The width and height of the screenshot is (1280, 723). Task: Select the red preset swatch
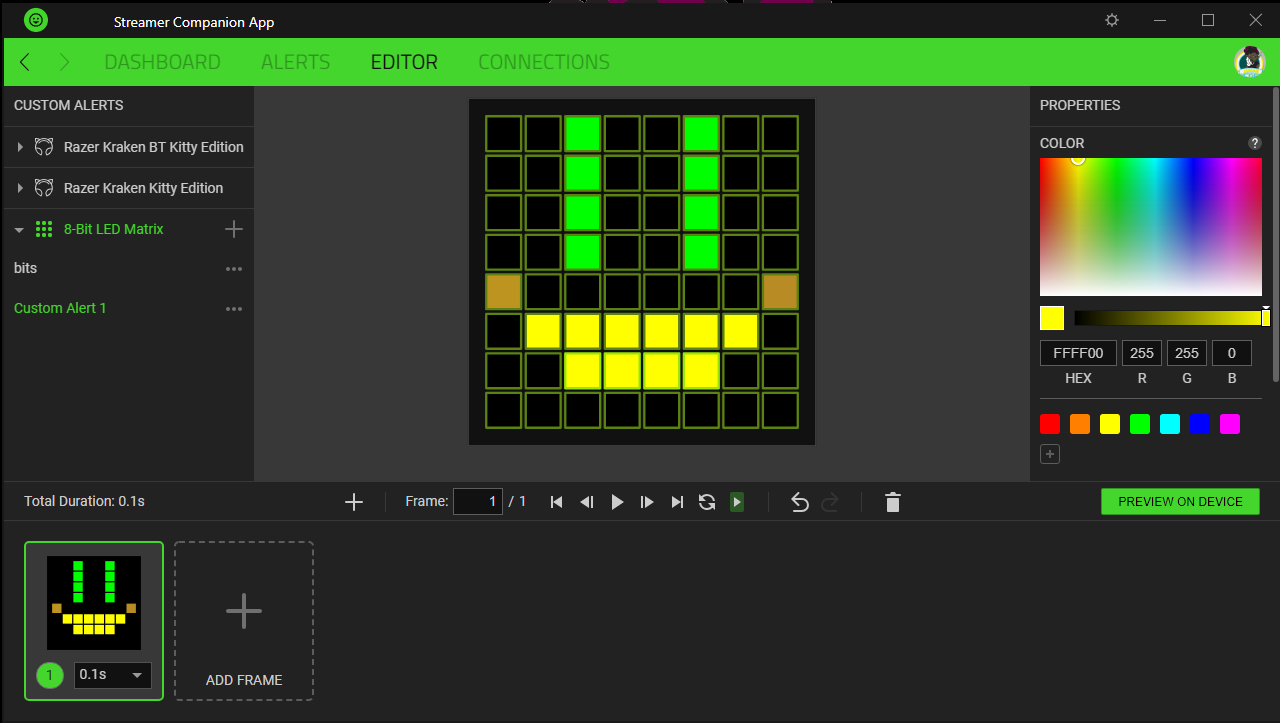[x=1050, y=424]
